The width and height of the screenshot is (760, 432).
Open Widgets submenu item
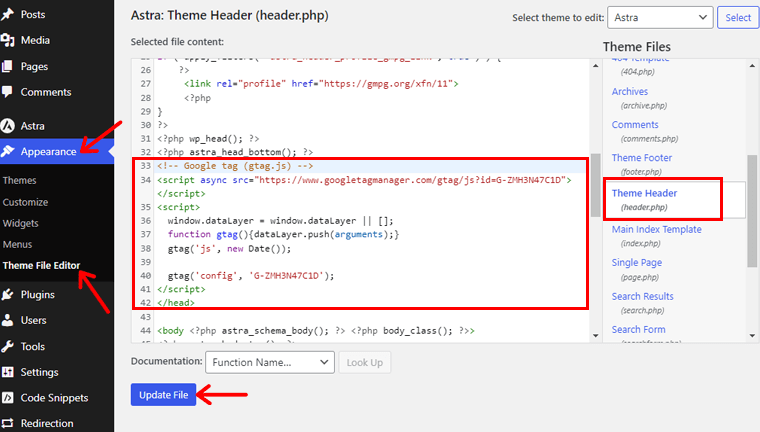coord(20,224)
